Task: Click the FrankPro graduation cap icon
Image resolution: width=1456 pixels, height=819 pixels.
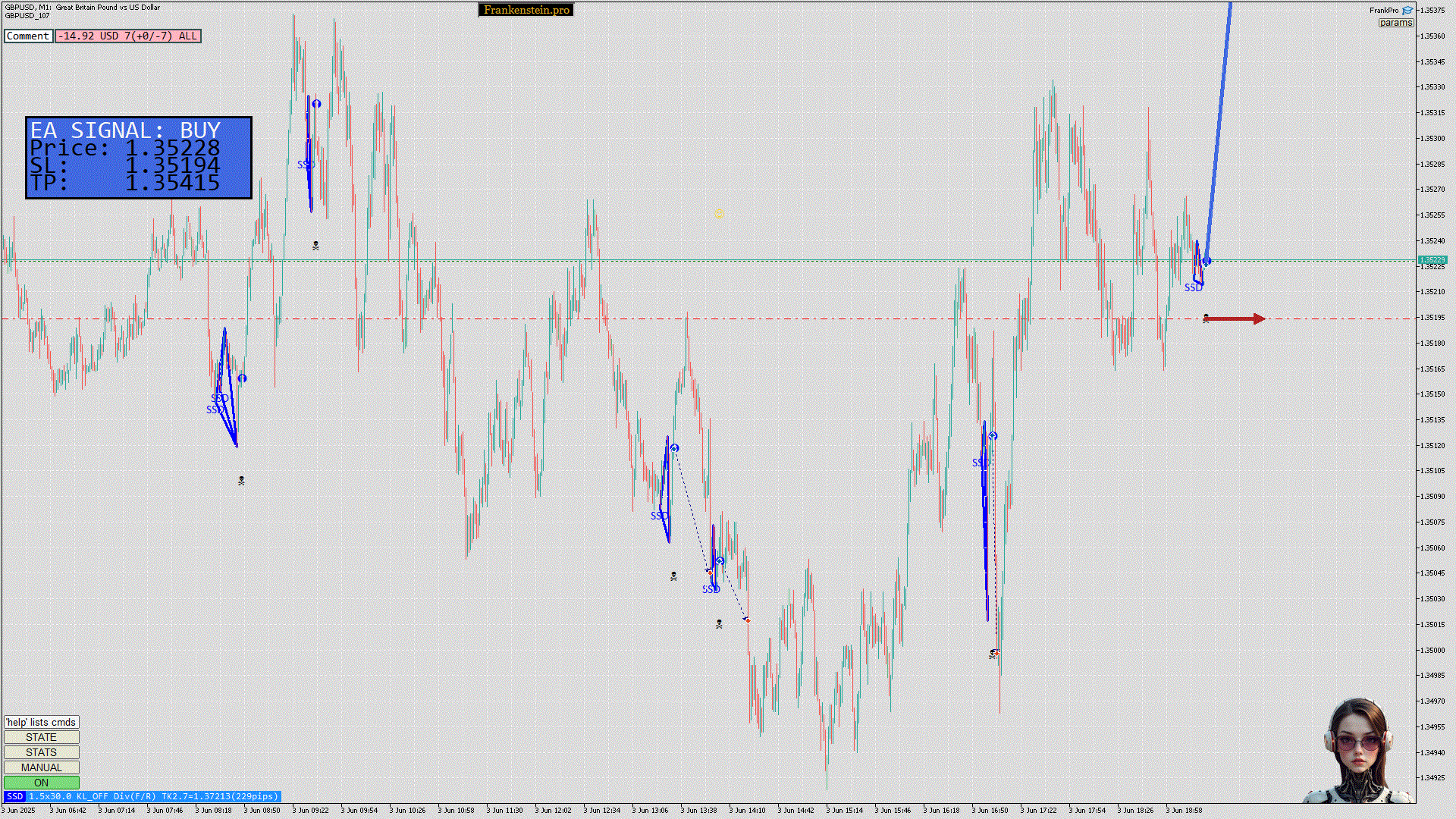Action: 1407,10
